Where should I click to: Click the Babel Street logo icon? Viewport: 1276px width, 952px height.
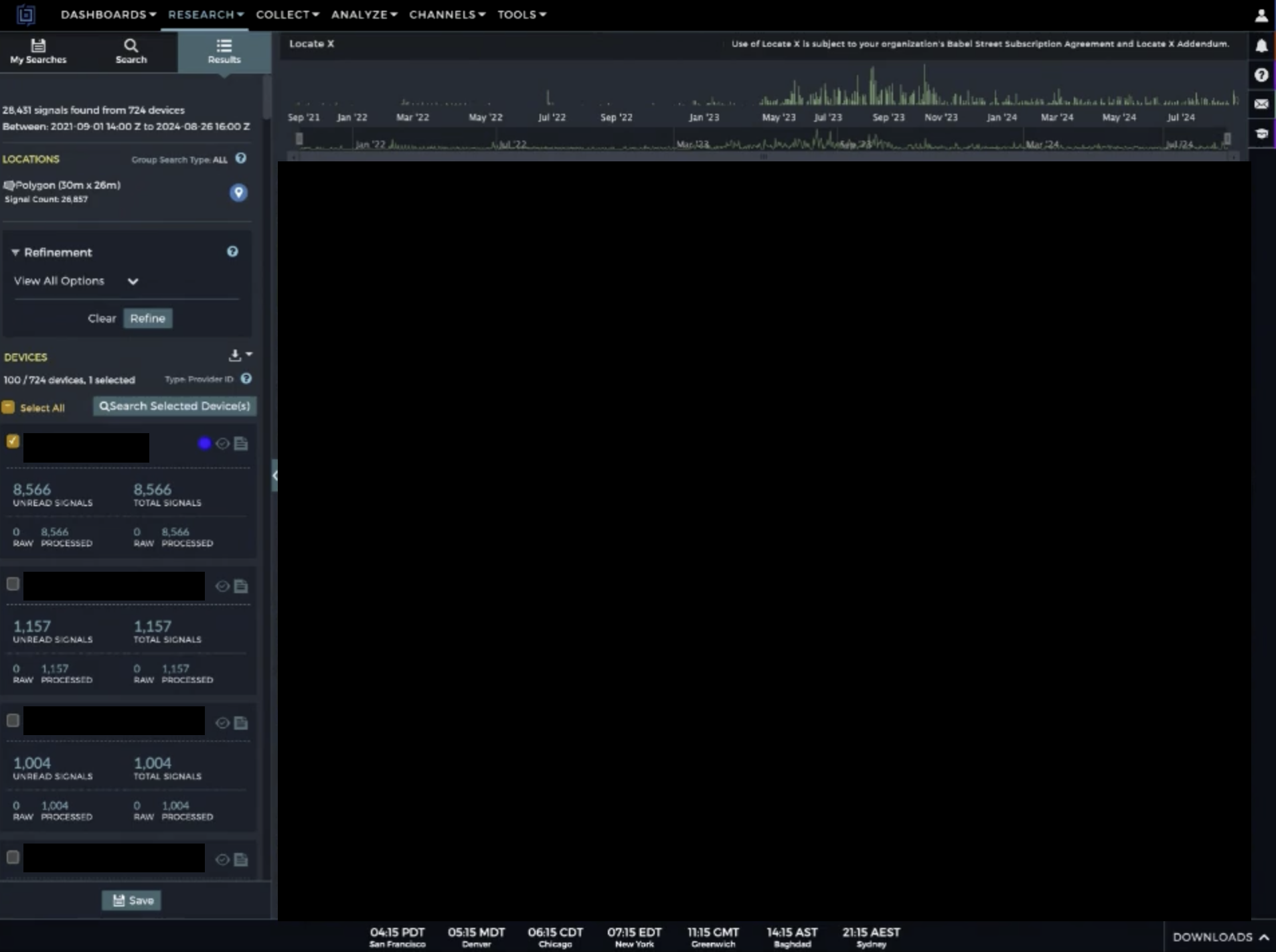25,15
